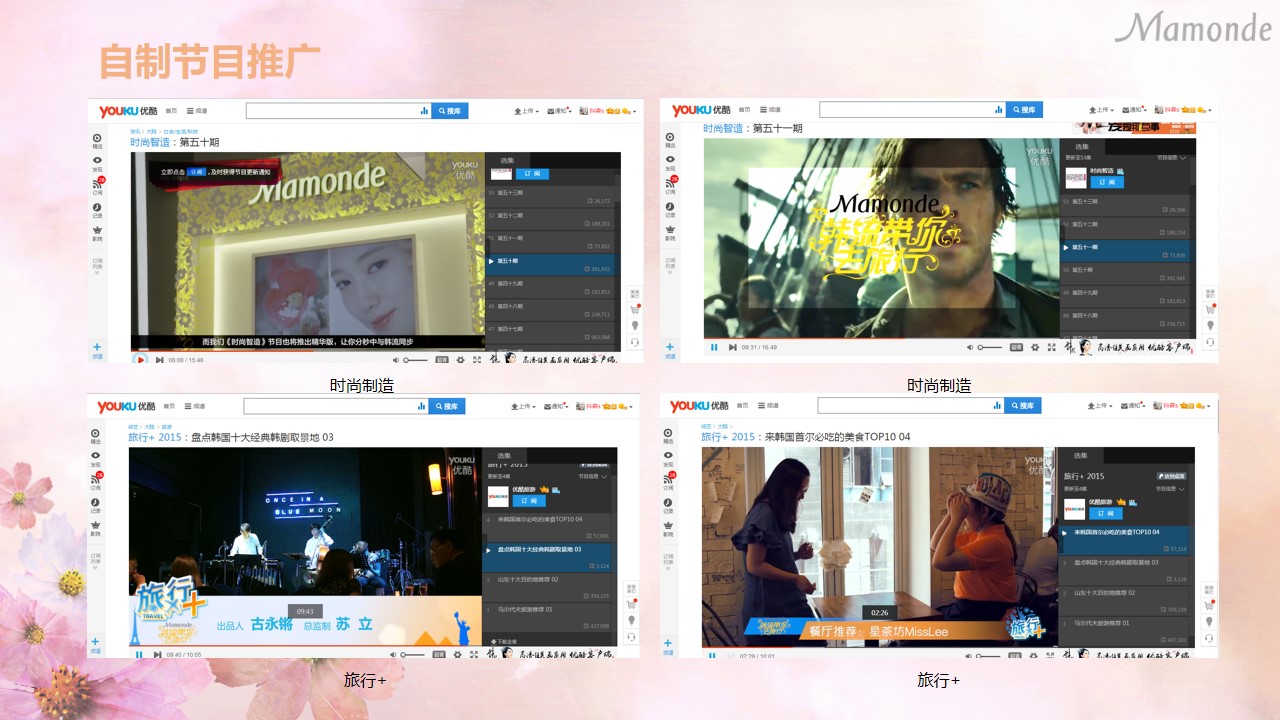Select 第四十九期 in 第五十期 window playlist
The height and width of the screenshot is (720, 1280).
pos(549,287)
